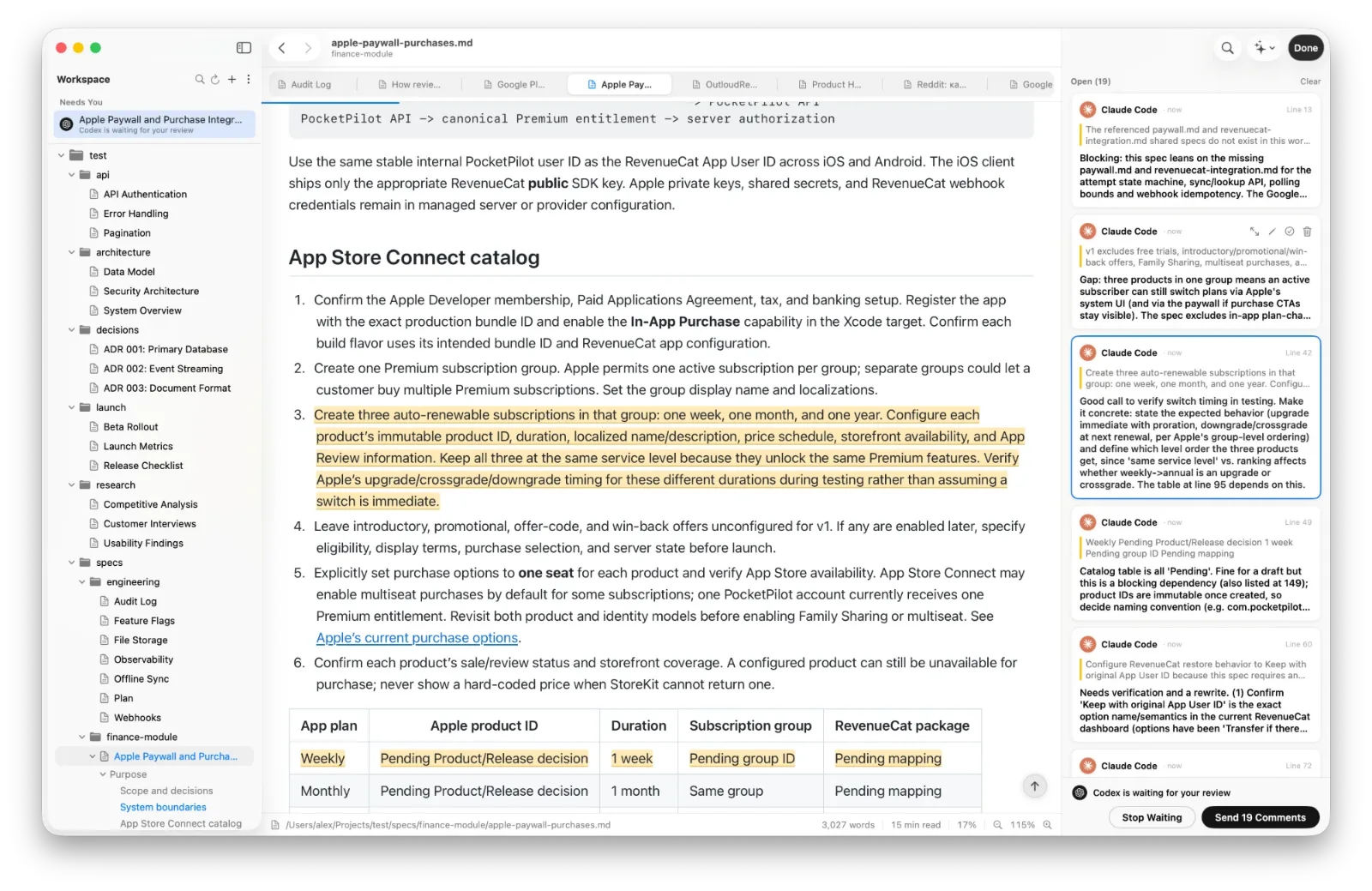Viewport: 1372px width, 891px height.
Task: Open the Security Architecture document
Action: click(x=151, y=292)
